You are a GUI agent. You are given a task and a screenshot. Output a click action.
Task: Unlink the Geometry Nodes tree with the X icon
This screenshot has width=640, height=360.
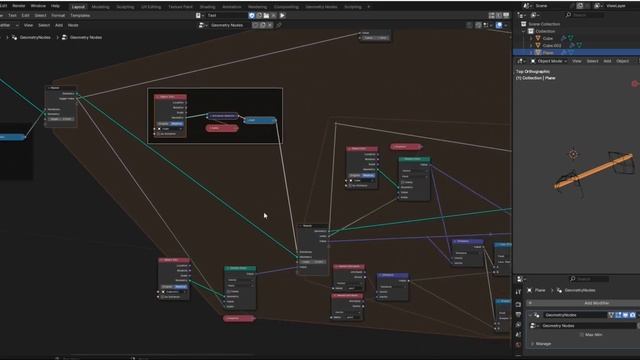coord(270,25)
